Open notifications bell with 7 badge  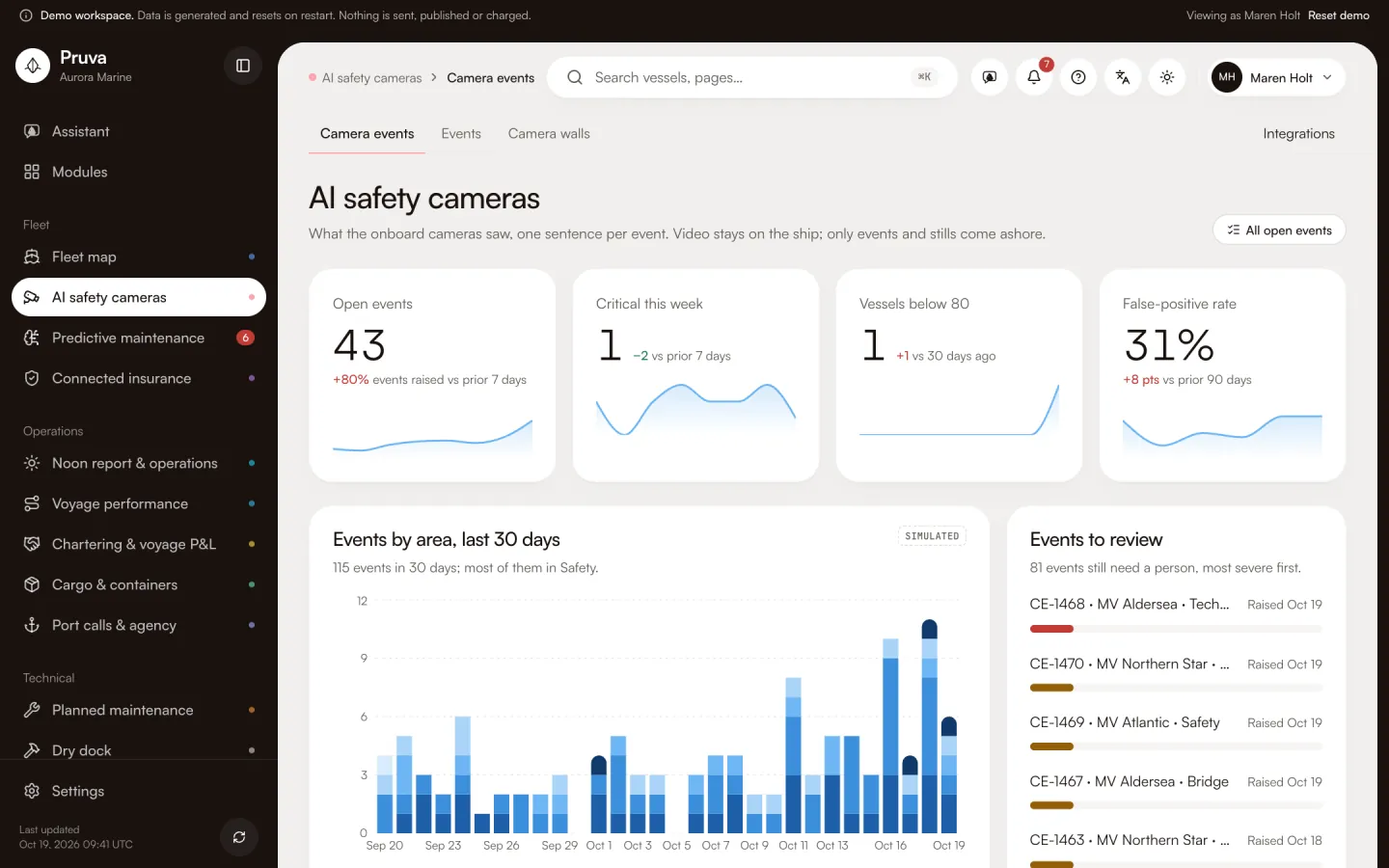[1034, 77]
